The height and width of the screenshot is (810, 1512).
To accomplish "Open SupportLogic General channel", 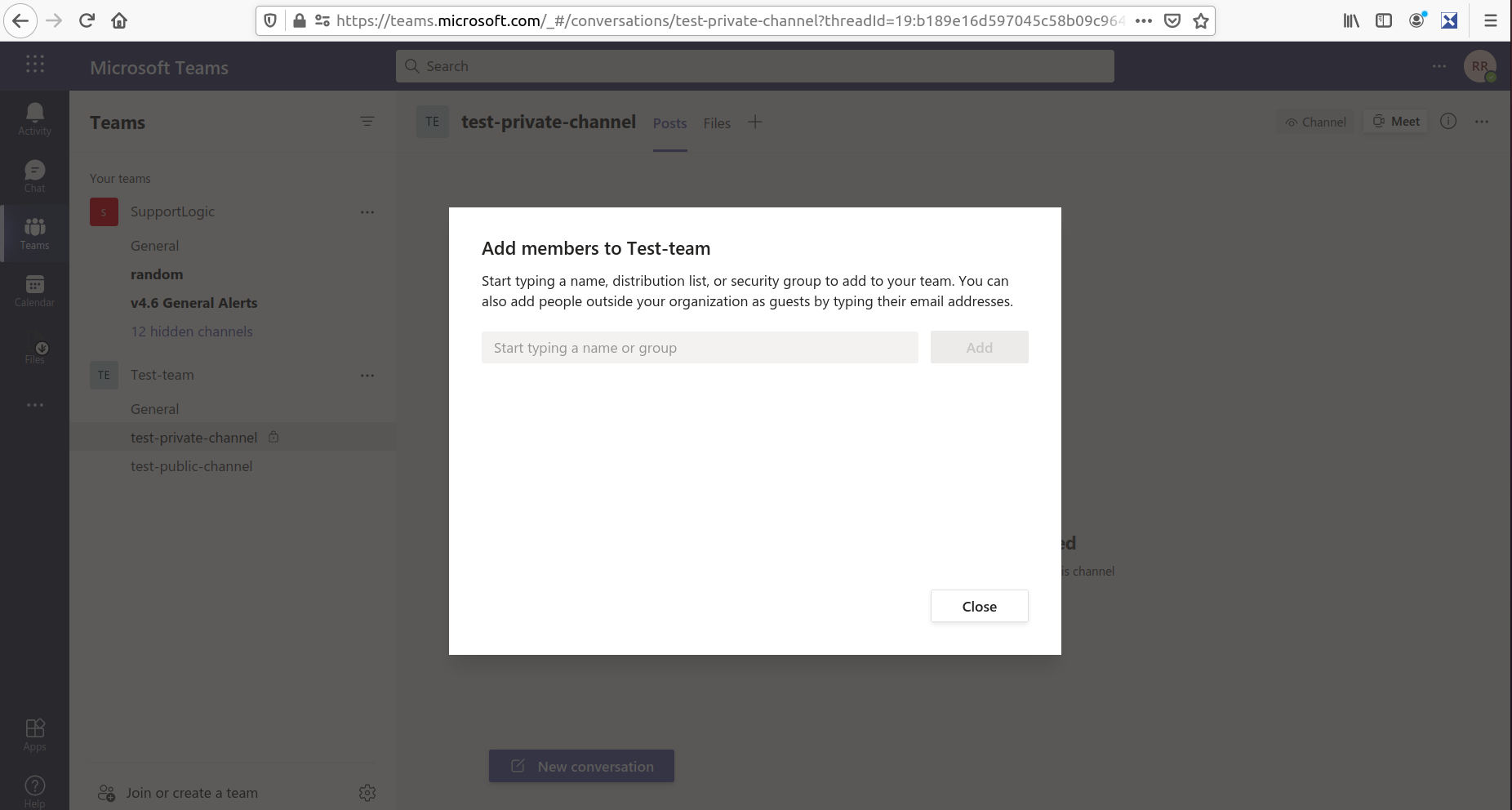I will point(154,246).
